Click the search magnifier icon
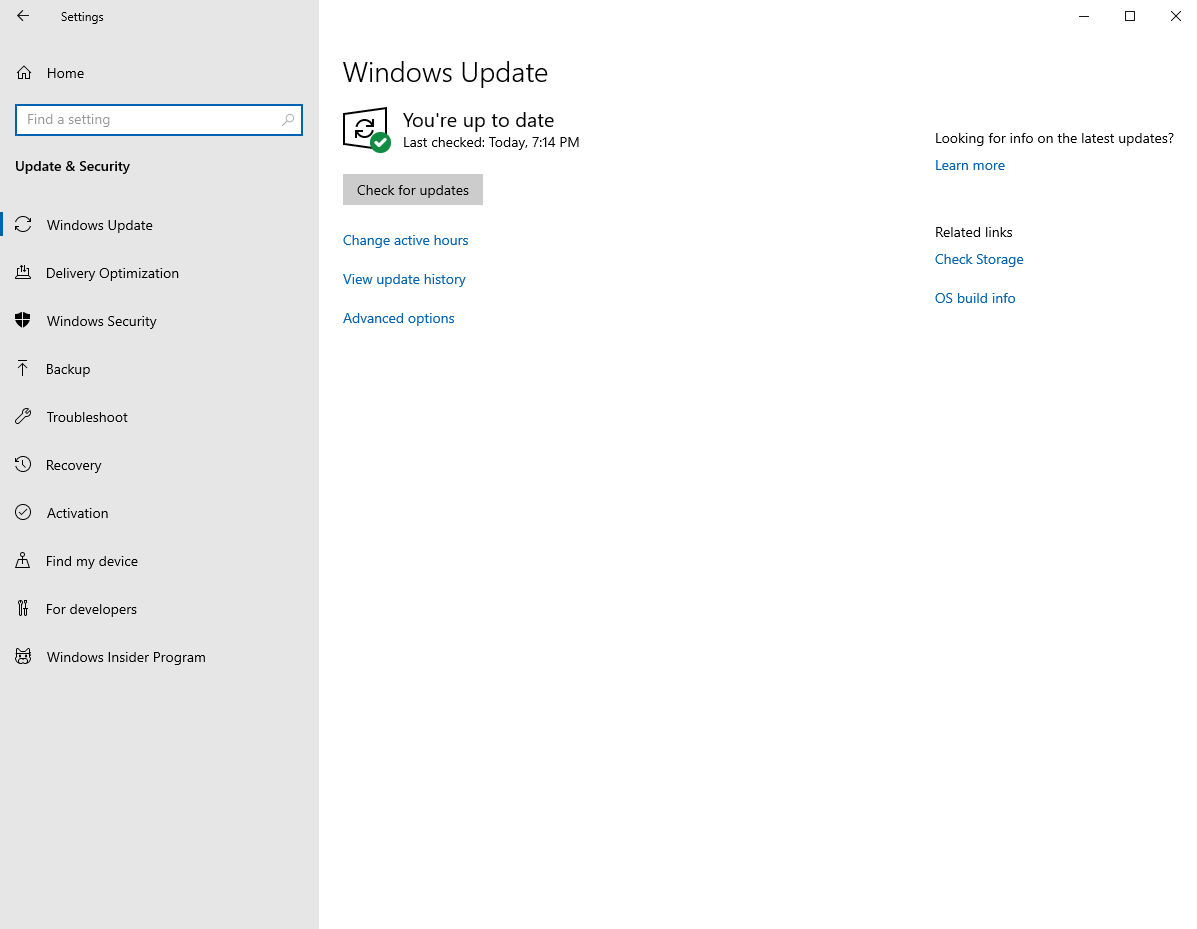Viewport: 1197px width, 929px height. [288, 120]
